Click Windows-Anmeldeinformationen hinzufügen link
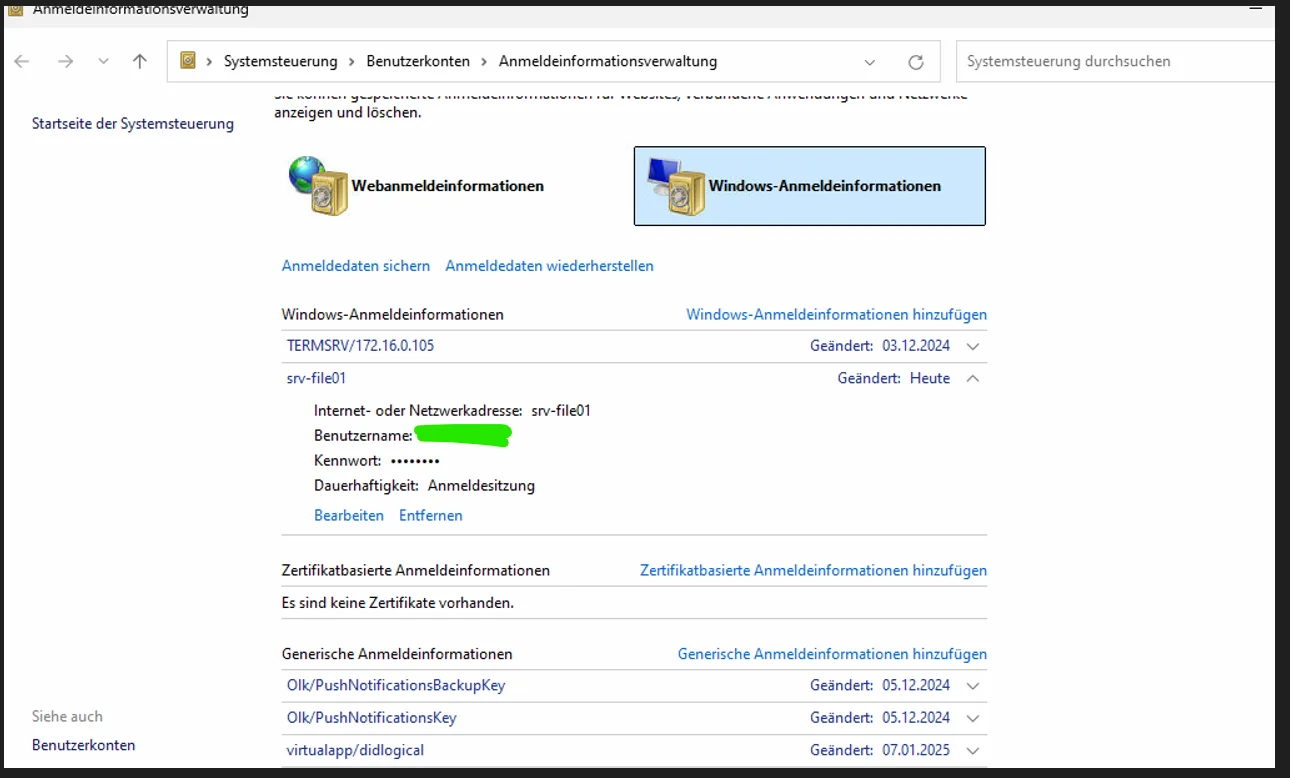 836,314
